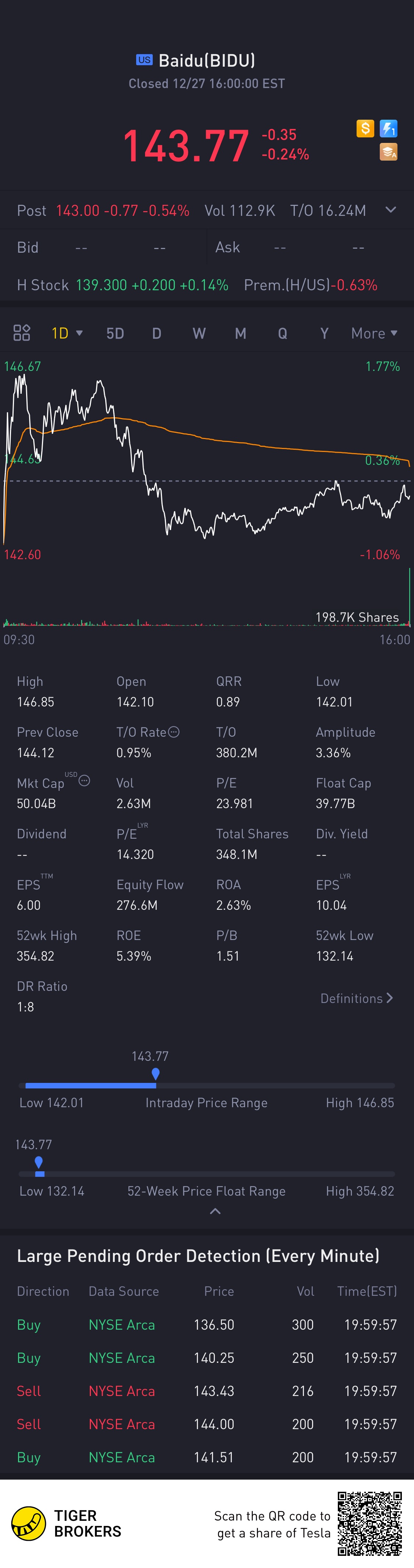
Task: Open the More timeframes dropdown
Action: (374, 333)
